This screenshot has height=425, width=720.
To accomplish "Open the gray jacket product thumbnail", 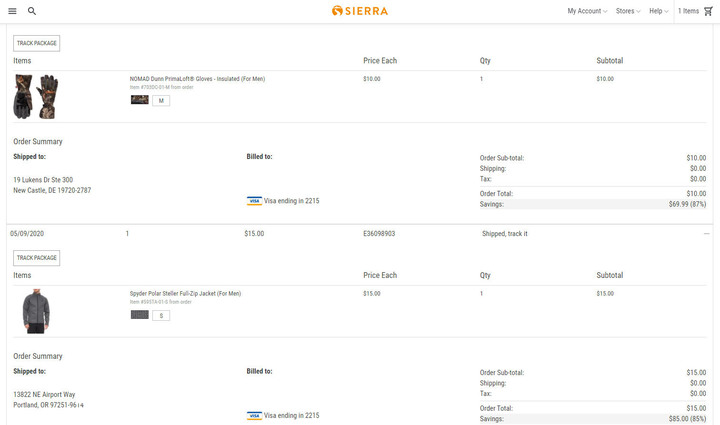I will 36,311.
